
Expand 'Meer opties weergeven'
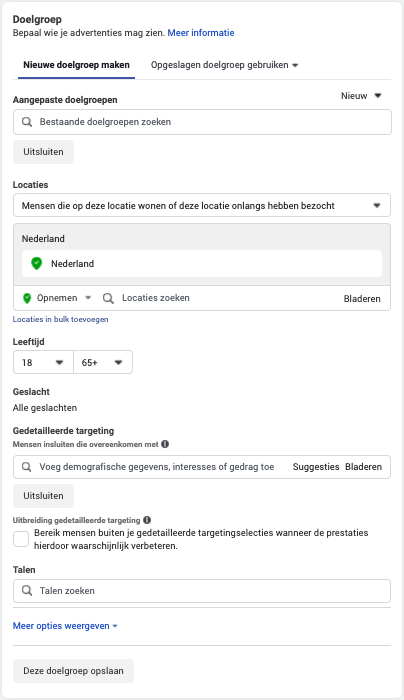pos(65,626)
